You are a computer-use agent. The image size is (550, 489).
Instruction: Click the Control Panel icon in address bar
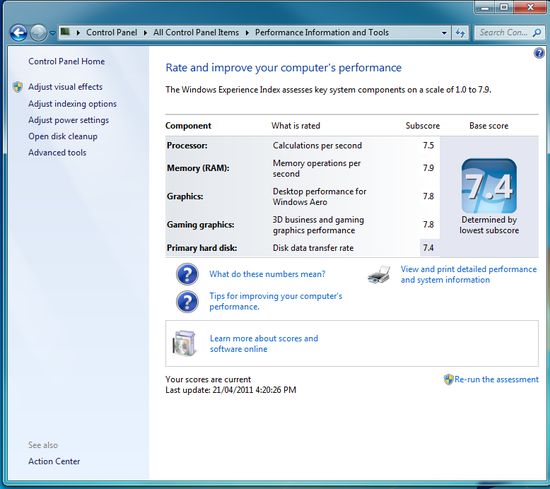(x=65, y=32)
